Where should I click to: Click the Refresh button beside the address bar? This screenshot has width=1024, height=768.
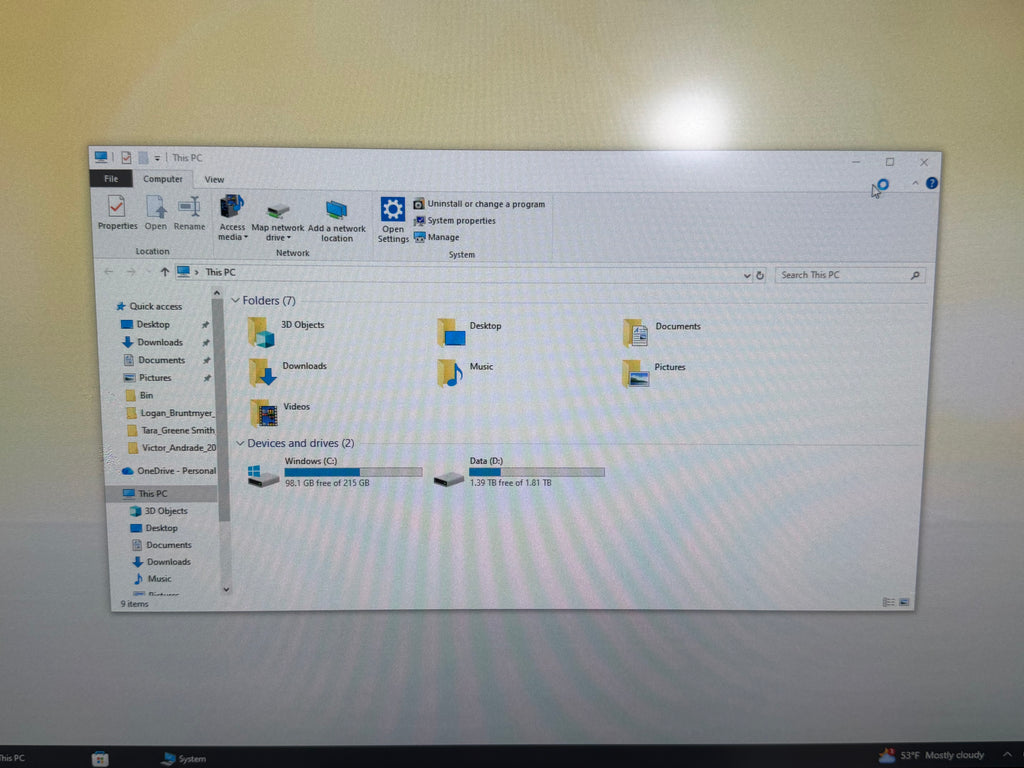point(760,276)
